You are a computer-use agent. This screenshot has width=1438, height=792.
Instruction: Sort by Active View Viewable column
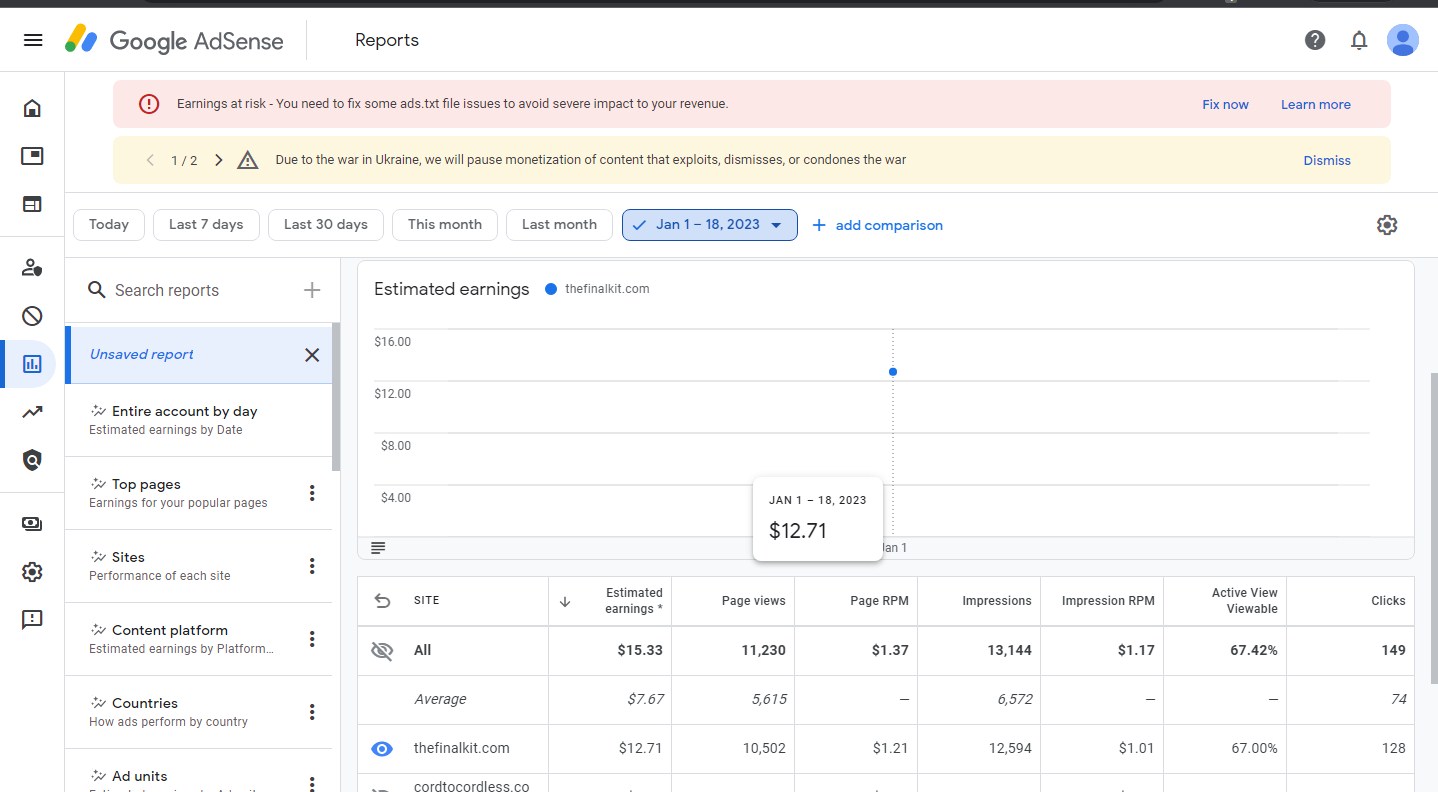[1245, 601]
